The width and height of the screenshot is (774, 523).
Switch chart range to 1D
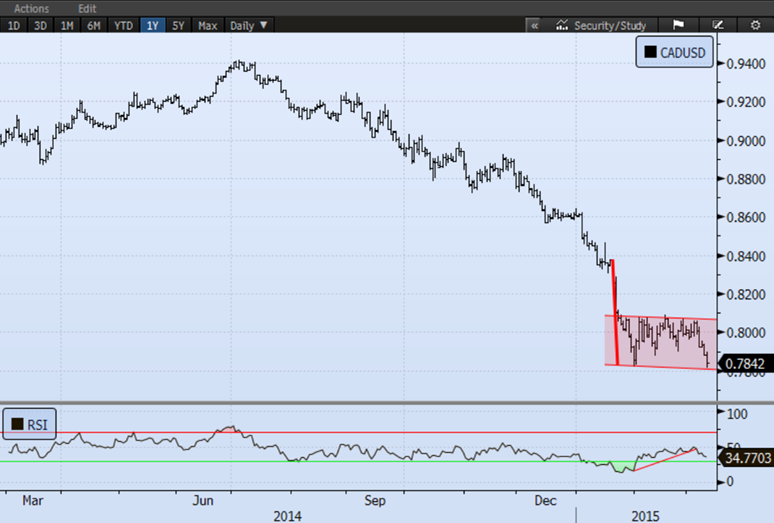(14, 25)
